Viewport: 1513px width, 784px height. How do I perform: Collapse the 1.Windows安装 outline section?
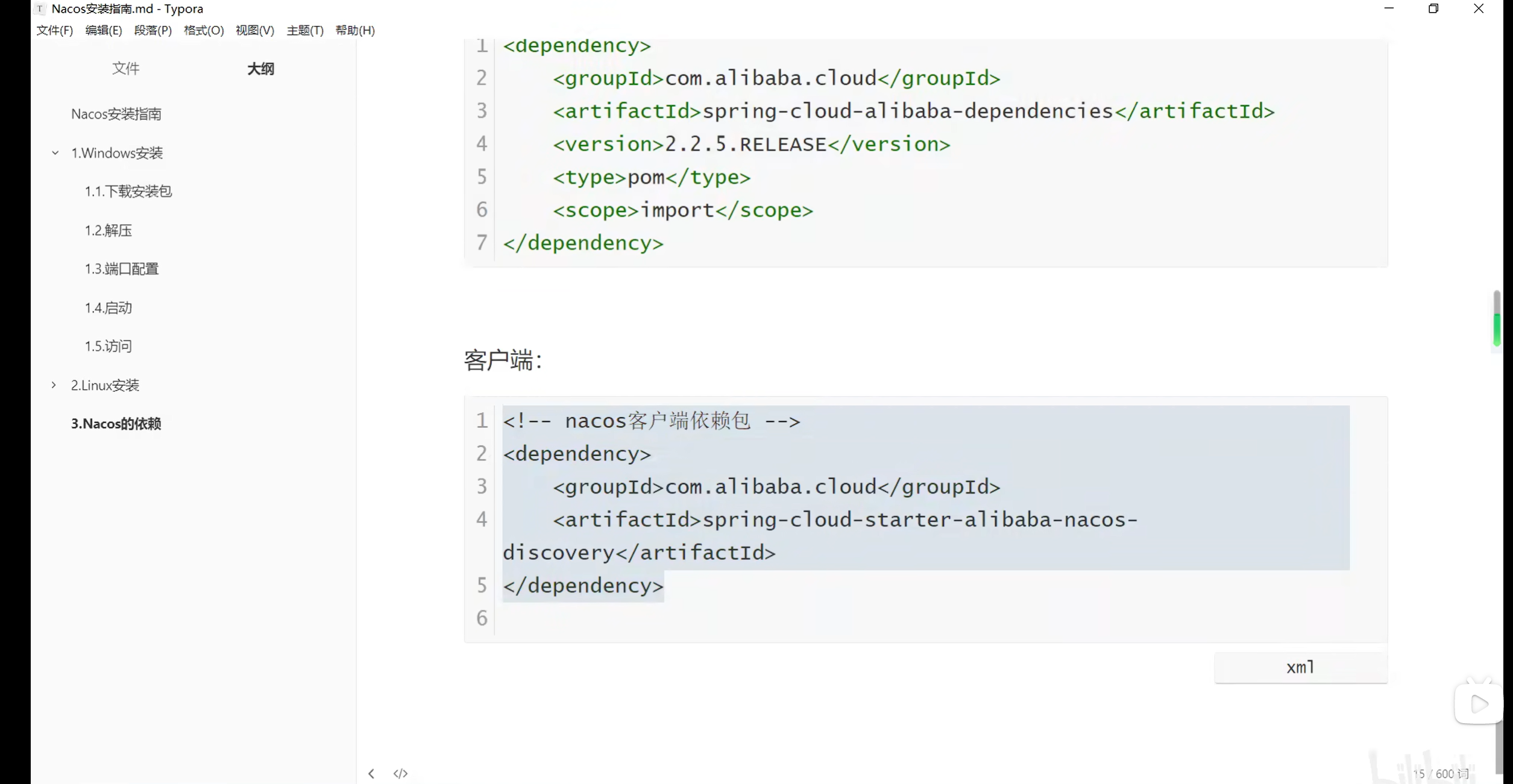tap(55, 153)
